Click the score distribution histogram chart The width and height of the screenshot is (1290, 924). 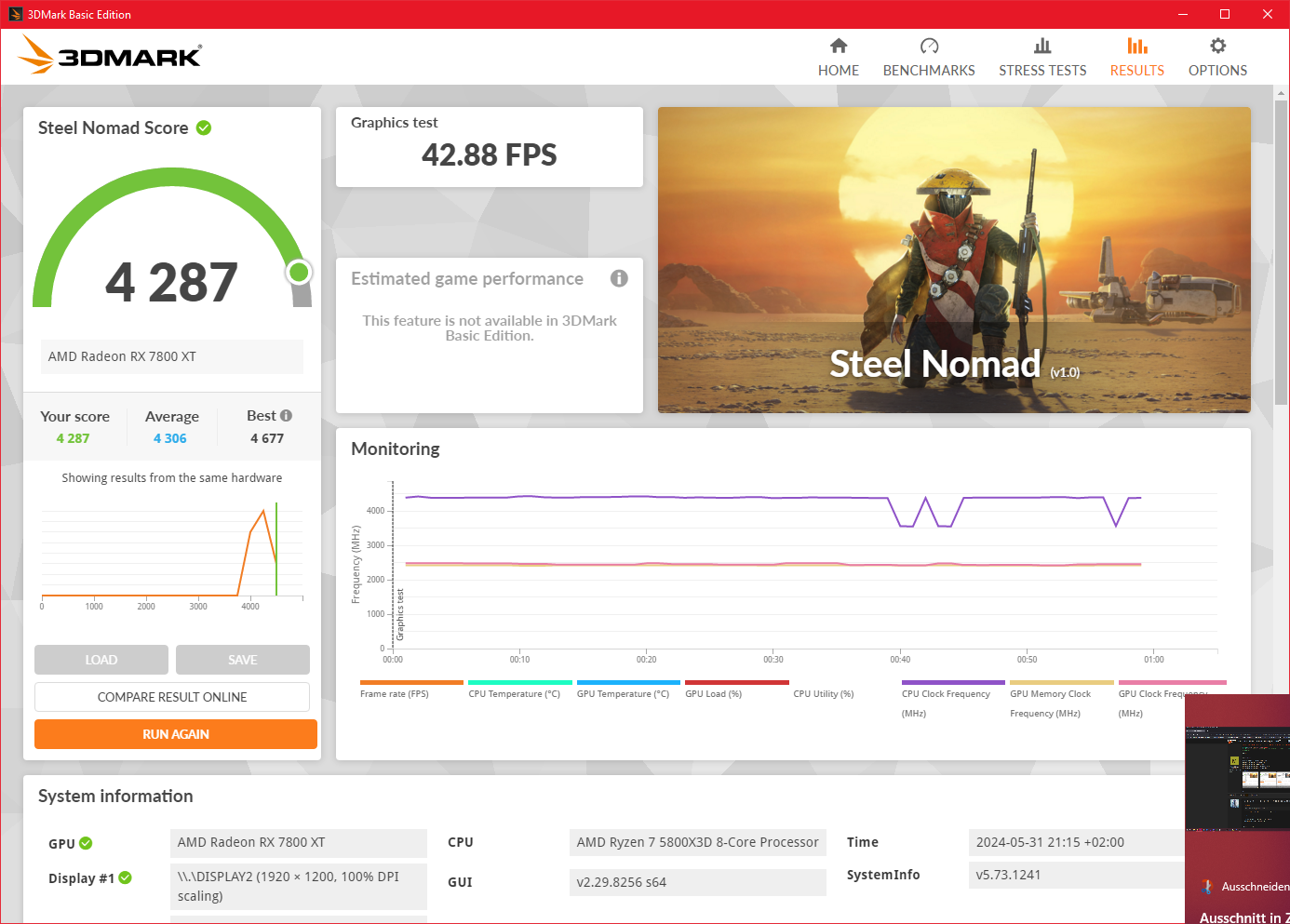tap(172, 556)
